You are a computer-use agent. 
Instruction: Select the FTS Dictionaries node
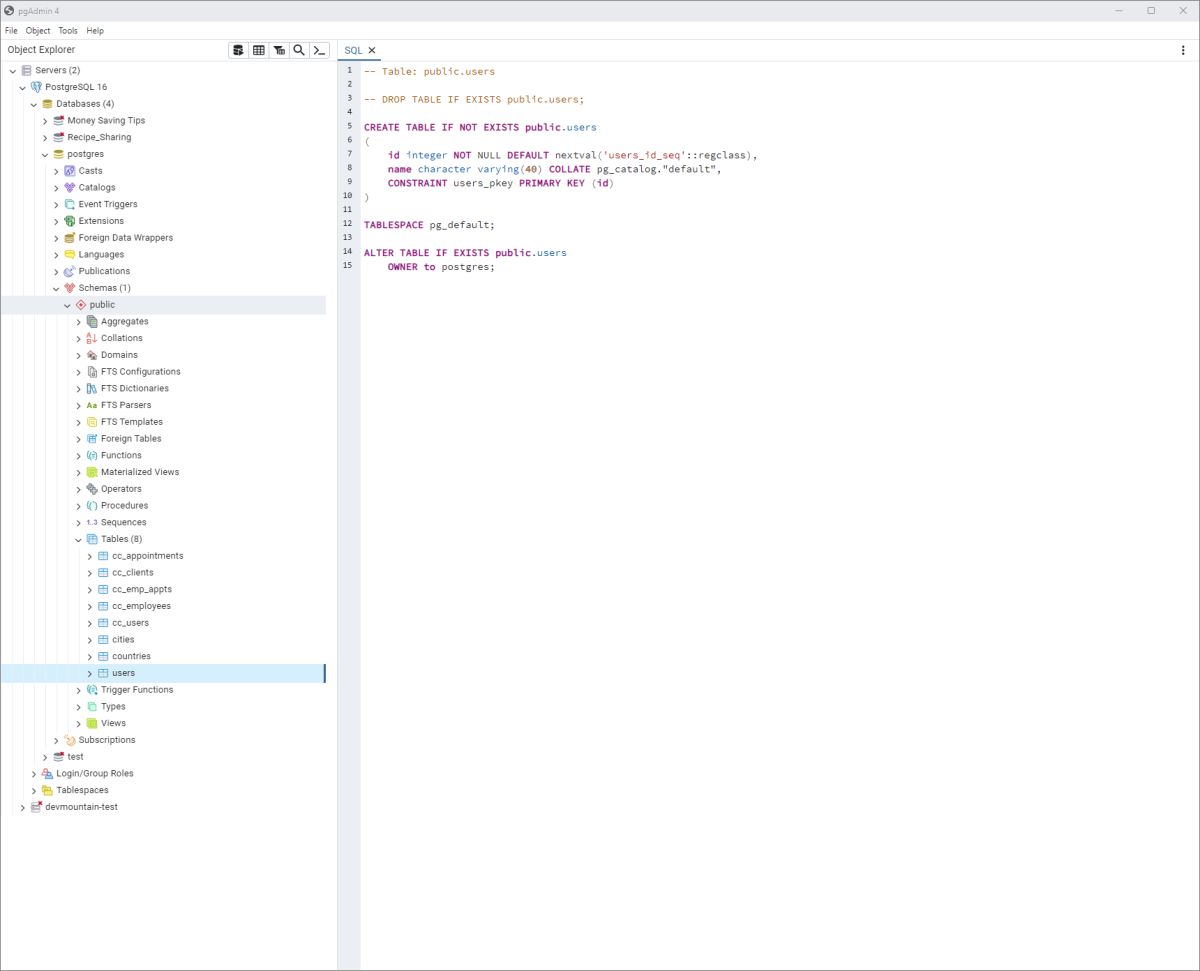click(135, 388)
